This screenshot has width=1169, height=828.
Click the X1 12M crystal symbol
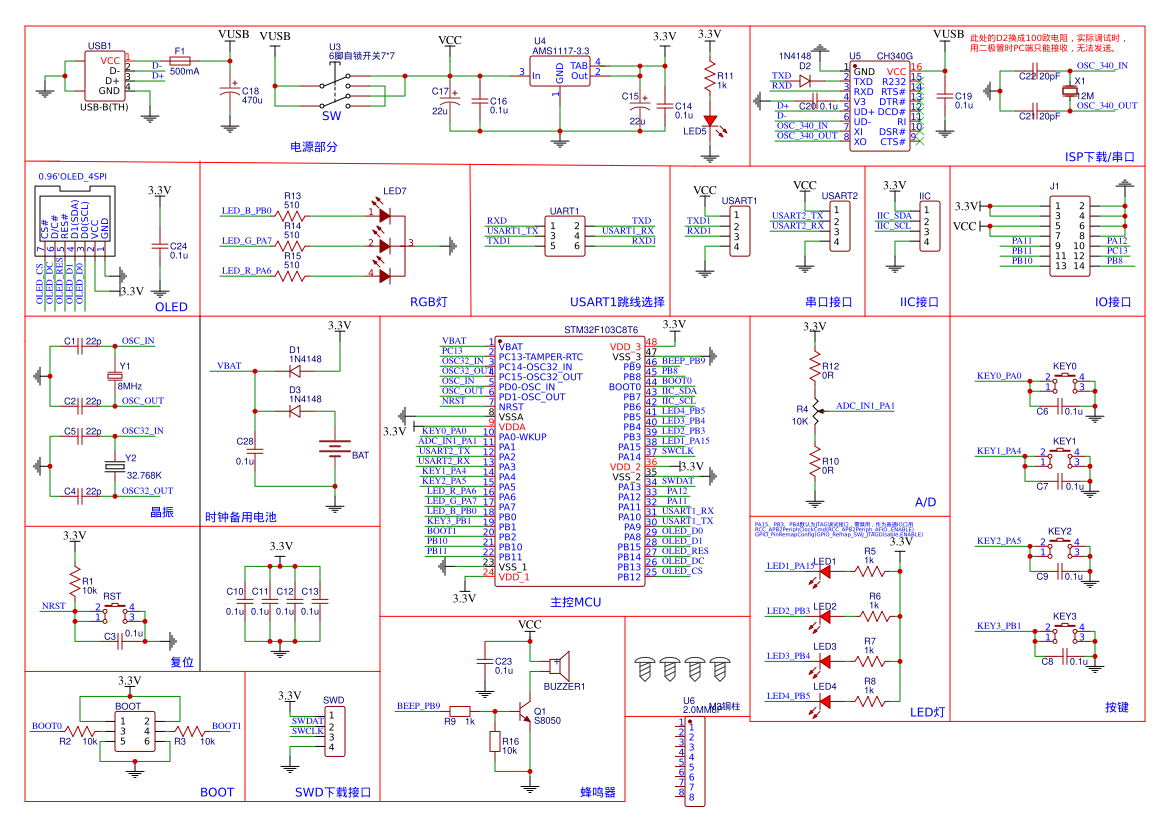pos(1070,91)
